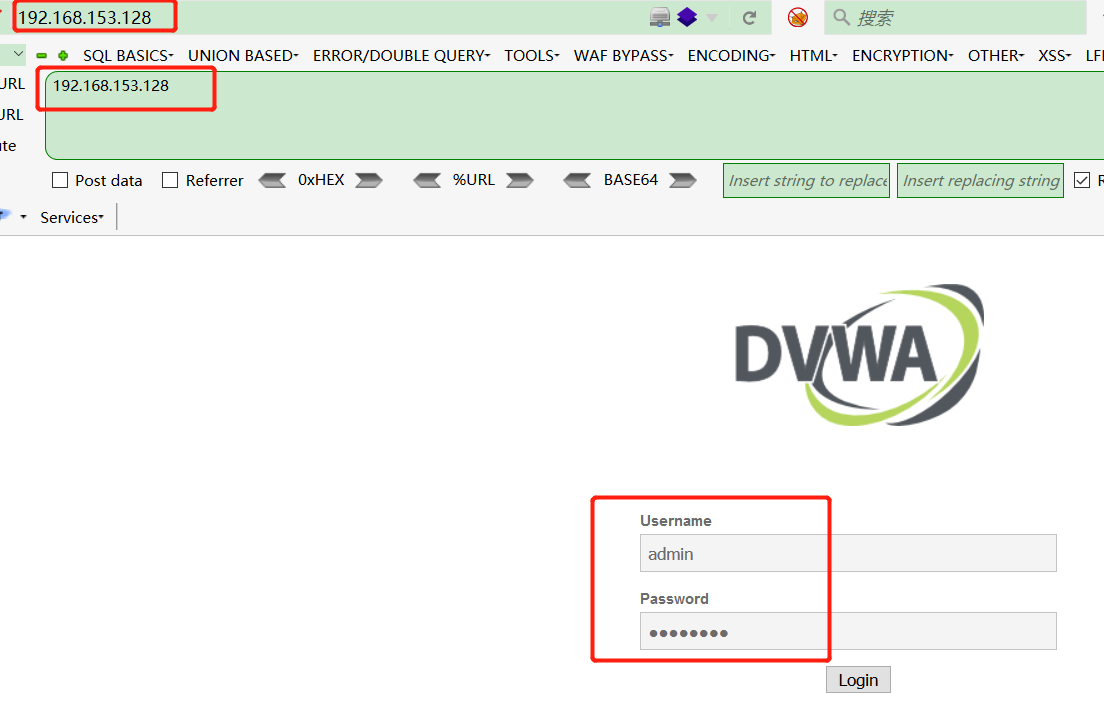
Task: Click the Username field containing admin
Action: [x=848, y=553]
